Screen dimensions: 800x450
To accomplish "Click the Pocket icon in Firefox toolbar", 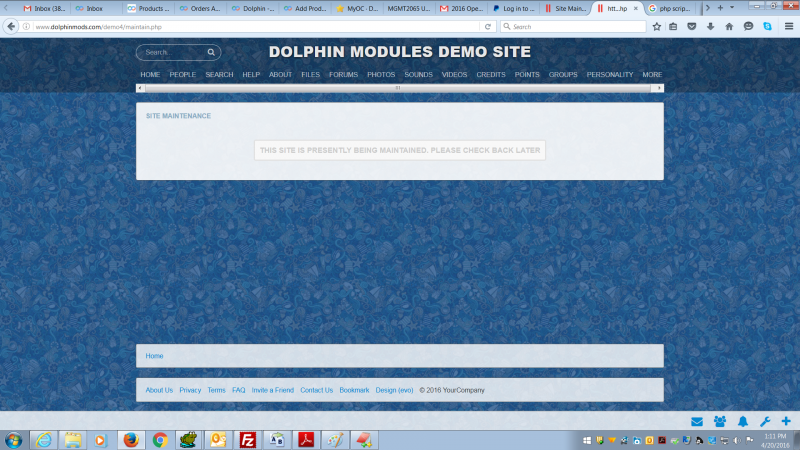I will [x=692, y=27].
